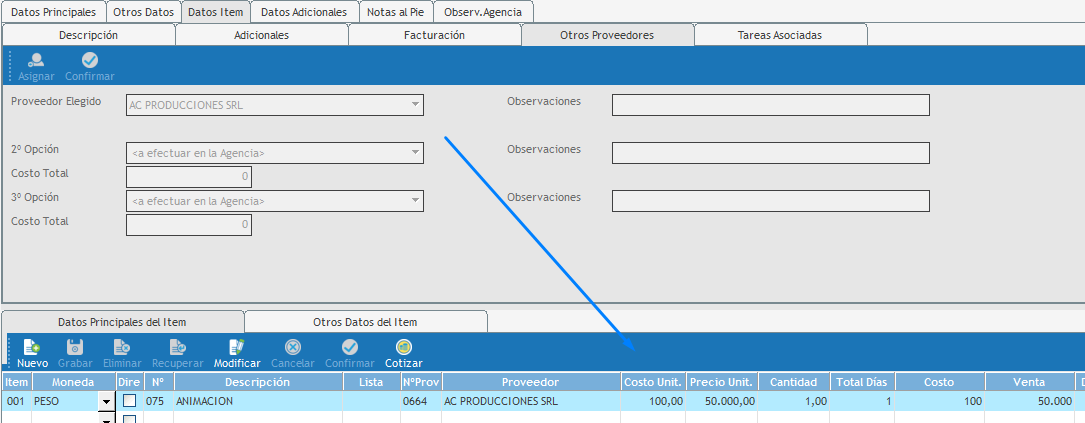
Task: Click the Asignar provider icon
Action: (36, 61)
